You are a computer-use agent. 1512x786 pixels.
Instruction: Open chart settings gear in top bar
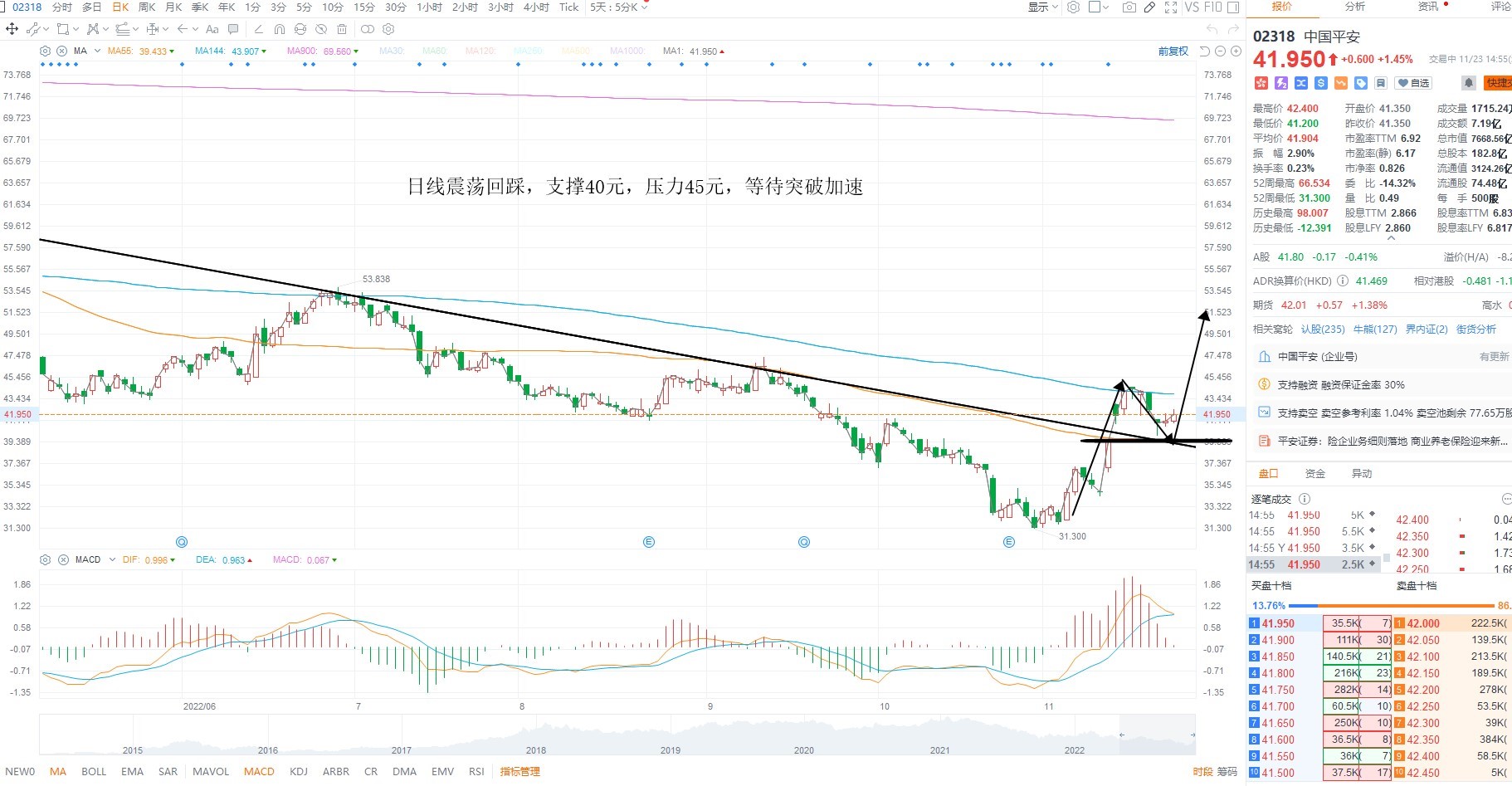pos(1073,7)
